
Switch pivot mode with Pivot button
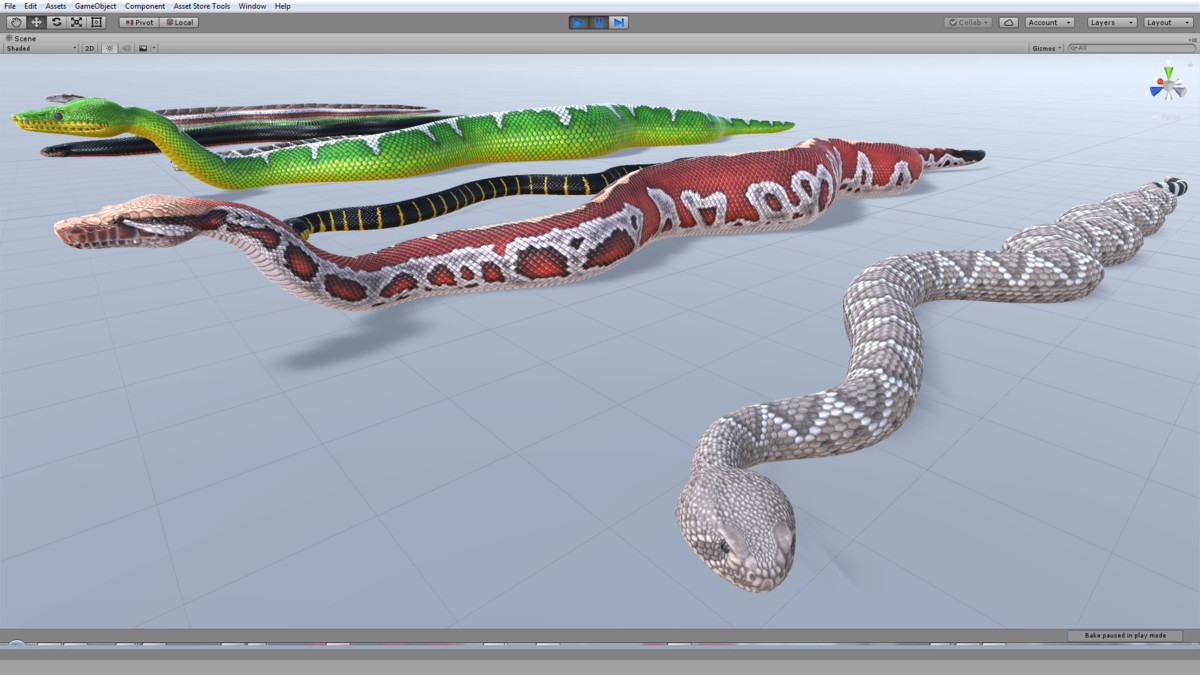pos(137,22)
